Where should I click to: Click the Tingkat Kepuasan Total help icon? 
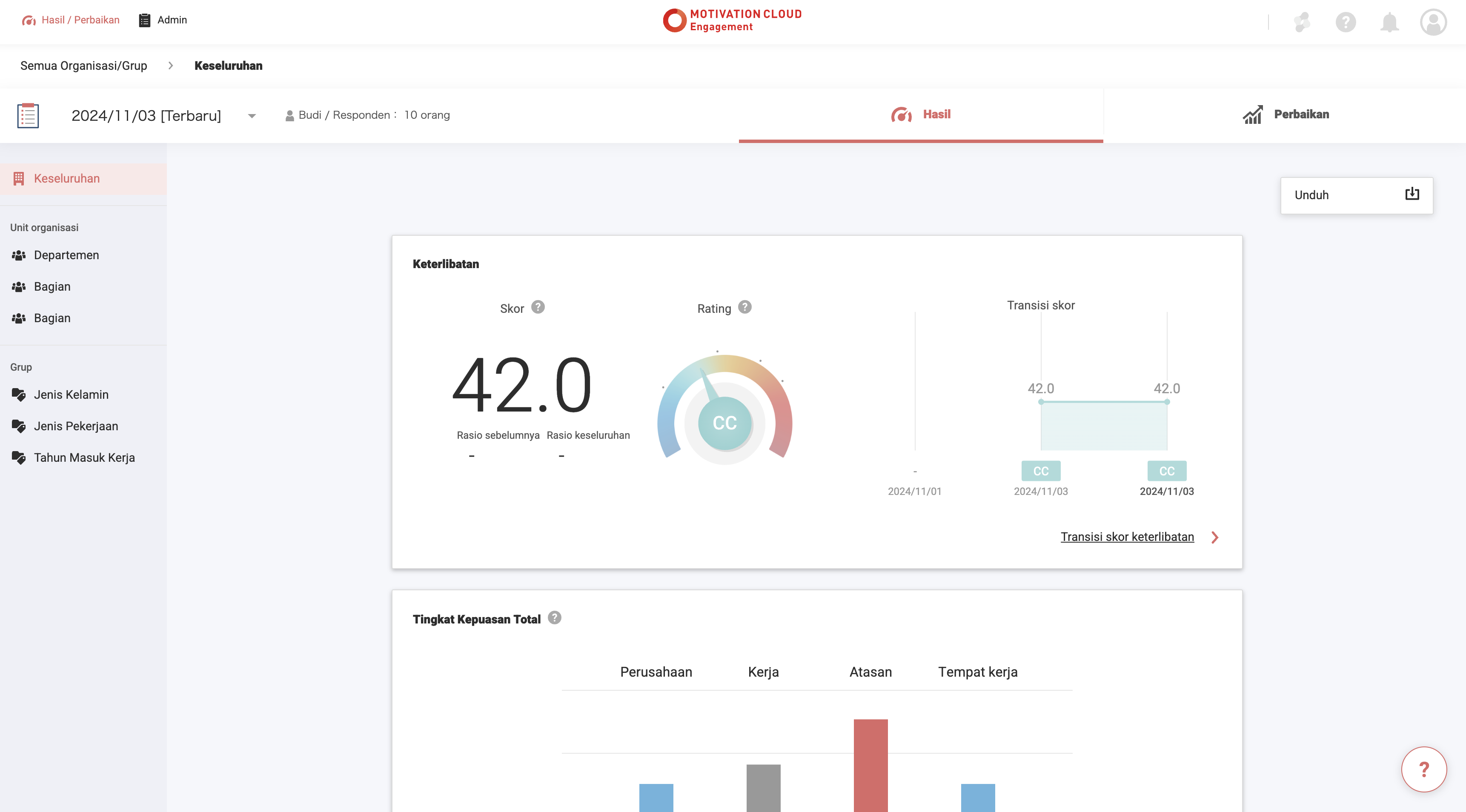pos(554,618)
